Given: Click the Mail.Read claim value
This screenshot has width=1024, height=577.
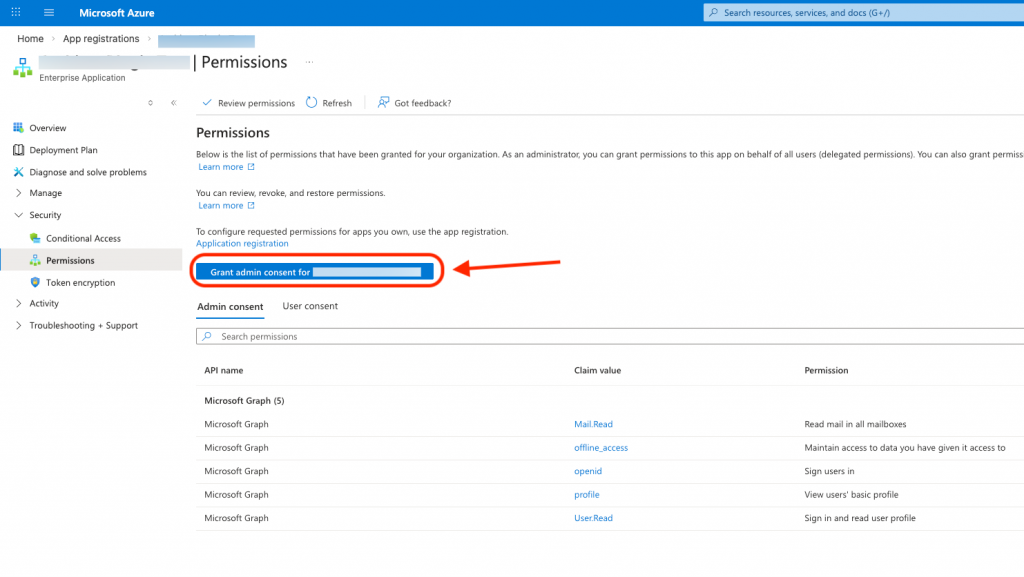Looking at the screenshot, I should pos(593,424).
